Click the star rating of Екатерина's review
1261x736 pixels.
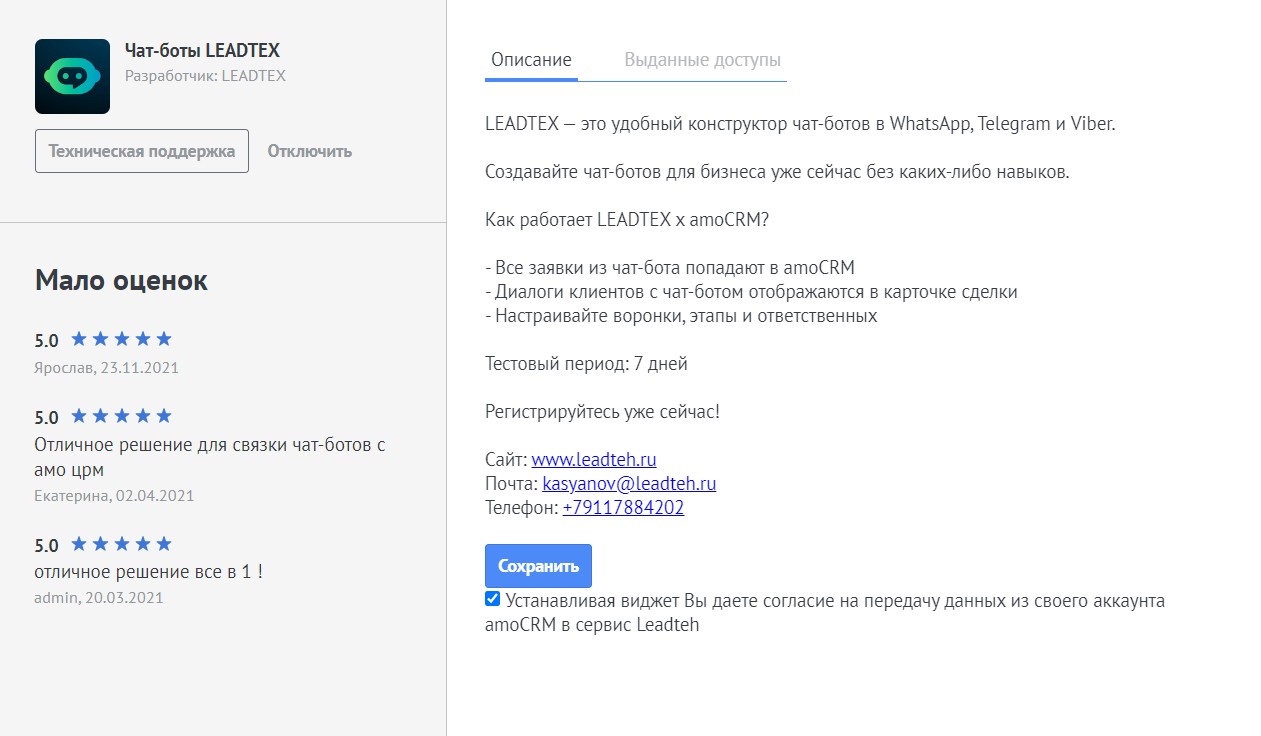(x=121, y=416)
